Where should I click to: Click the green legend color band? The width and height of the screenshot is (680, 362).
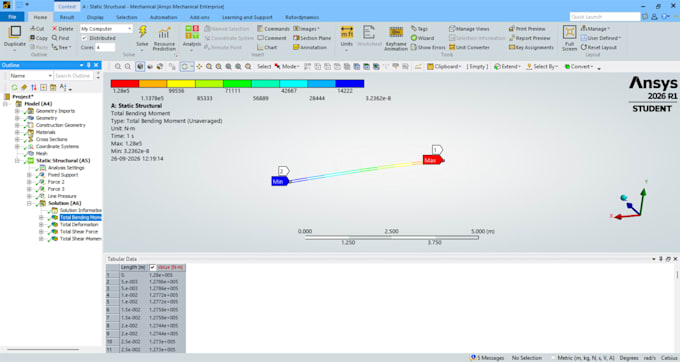[x=238, y=84]
